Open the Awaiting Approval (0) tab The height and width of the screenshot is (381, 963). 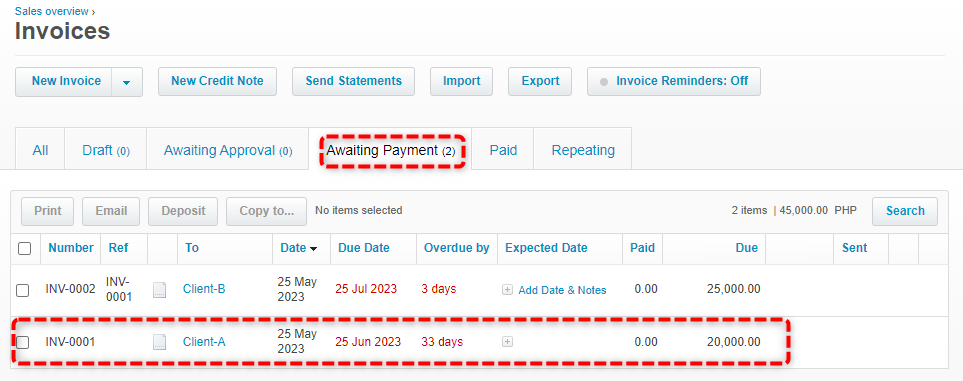227,150
